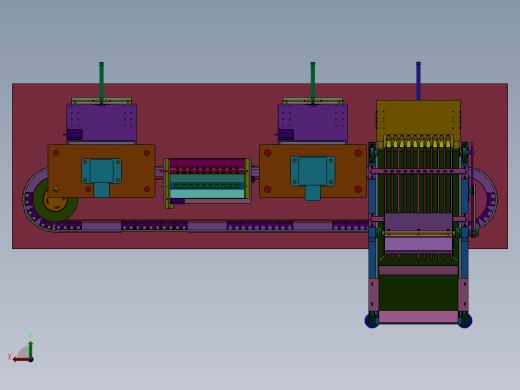This screenshot has height=390, width=520.
Task: Select the dark green lower panel of right frame
Action: pos(418,292)
